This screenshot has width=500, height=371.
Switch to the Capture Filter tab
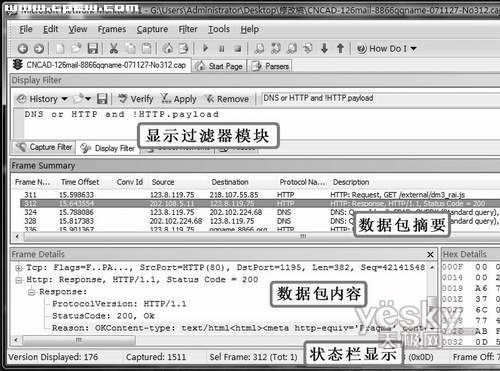coord(45,147)
